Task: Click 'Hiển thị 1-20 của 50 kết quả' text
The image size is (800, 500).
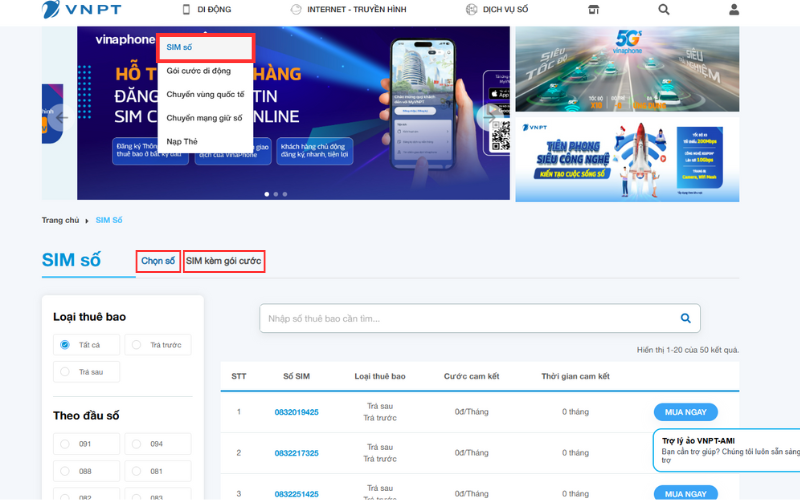Action: point(688,349)
